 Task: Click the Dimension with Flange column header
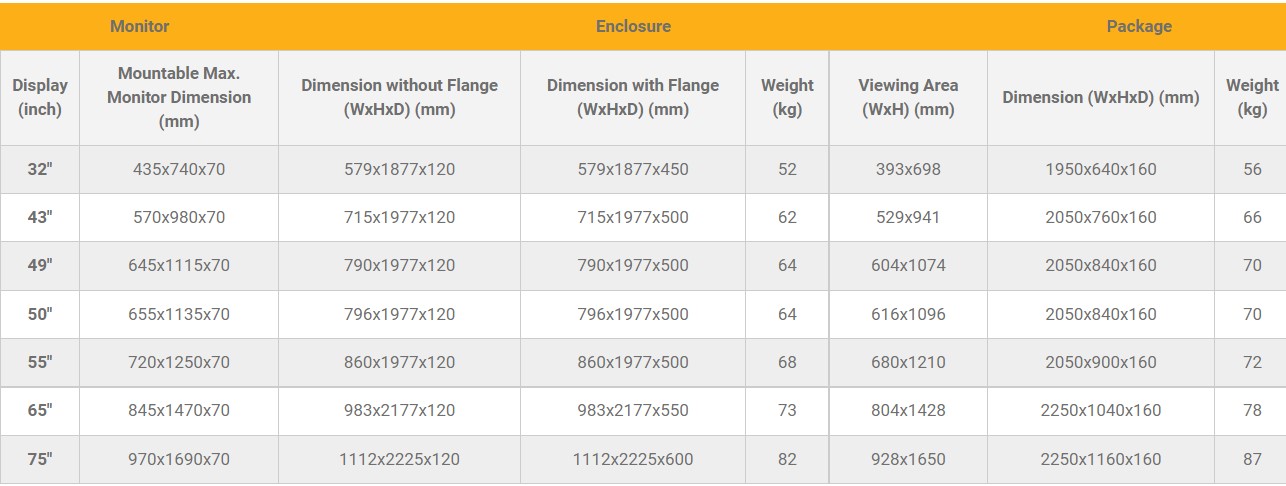[633, 98]
